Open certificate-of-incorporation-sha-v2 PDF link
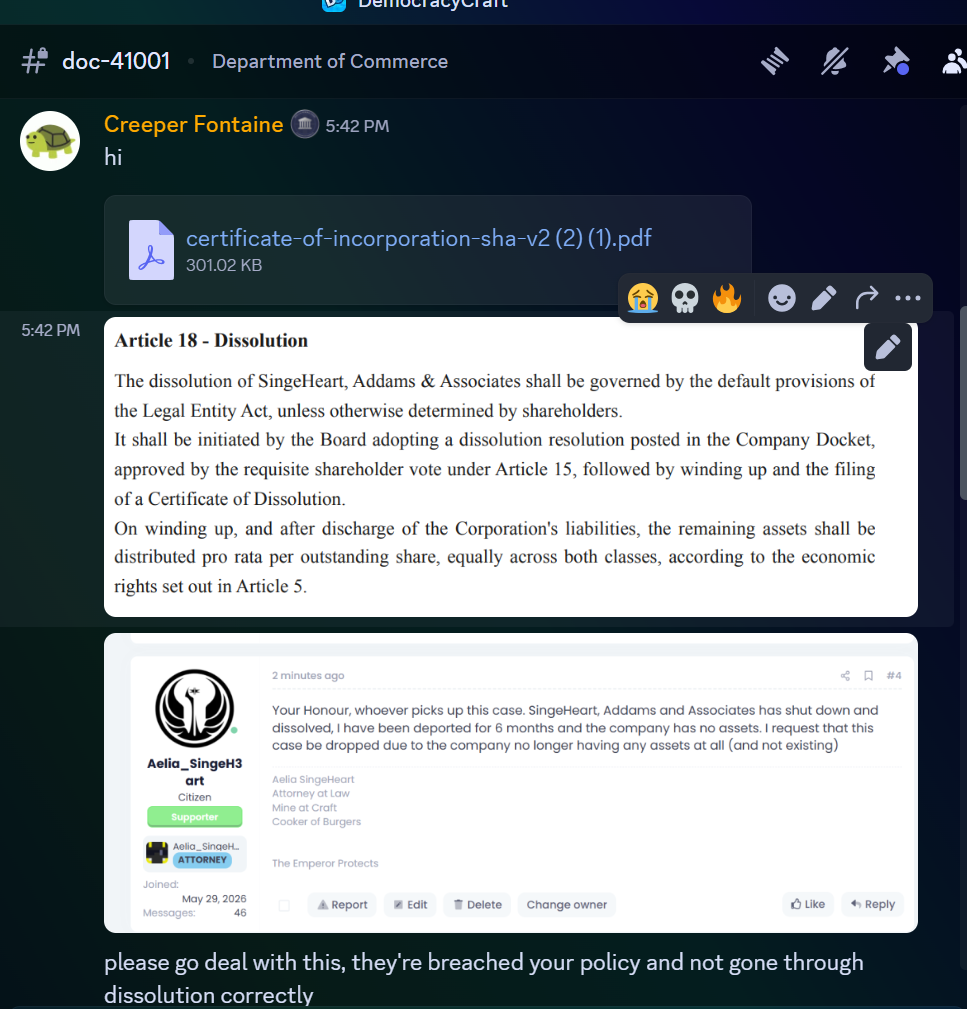 (x=419, y=238)
